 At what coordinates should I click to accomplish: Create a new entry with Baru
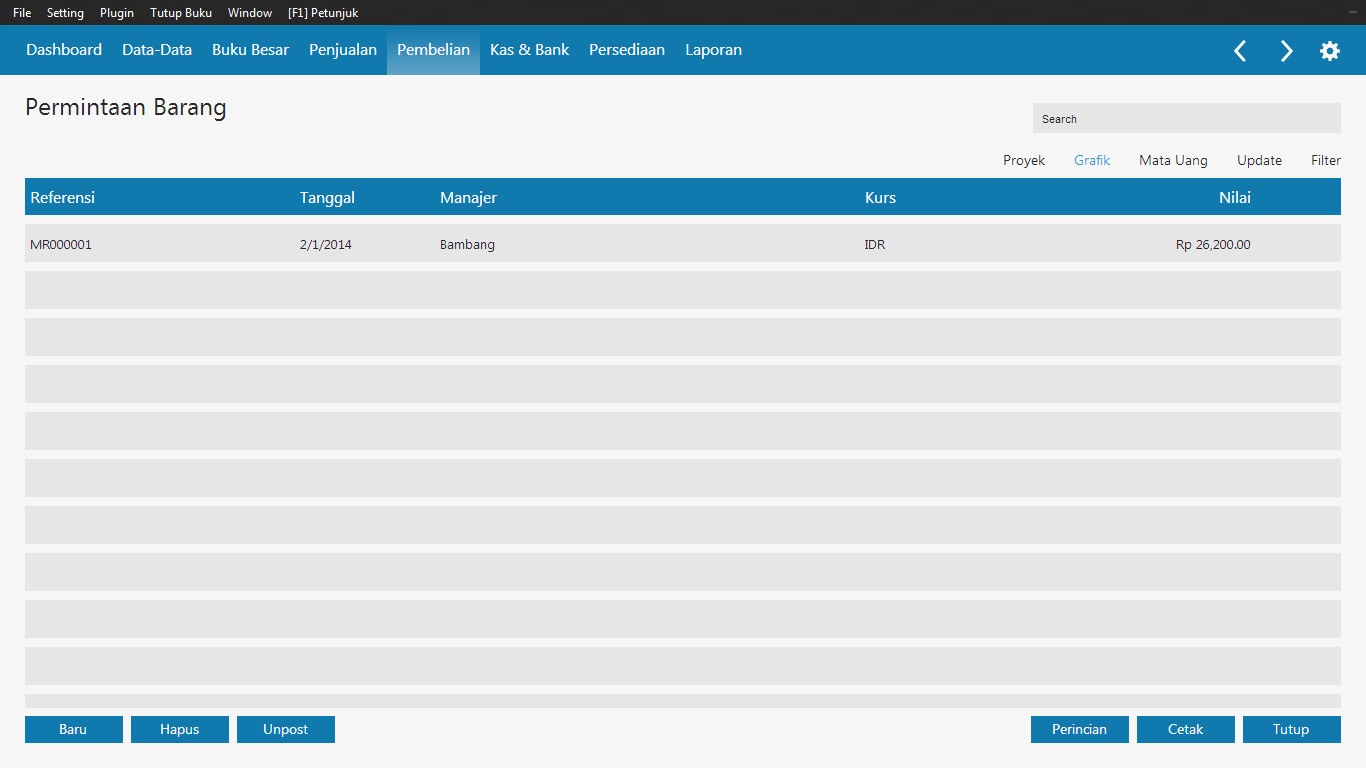tap(74, 729)
